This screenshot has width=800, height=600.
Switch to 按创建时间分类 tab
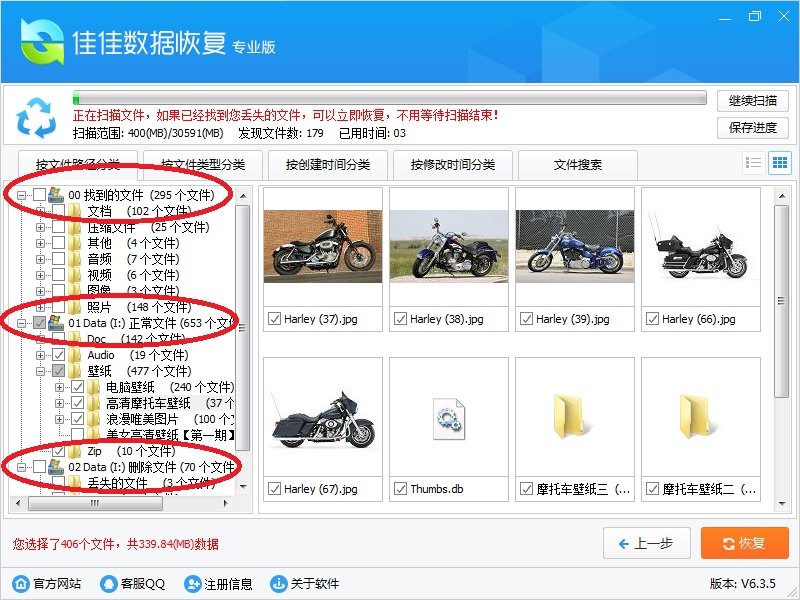click(328, 165)
